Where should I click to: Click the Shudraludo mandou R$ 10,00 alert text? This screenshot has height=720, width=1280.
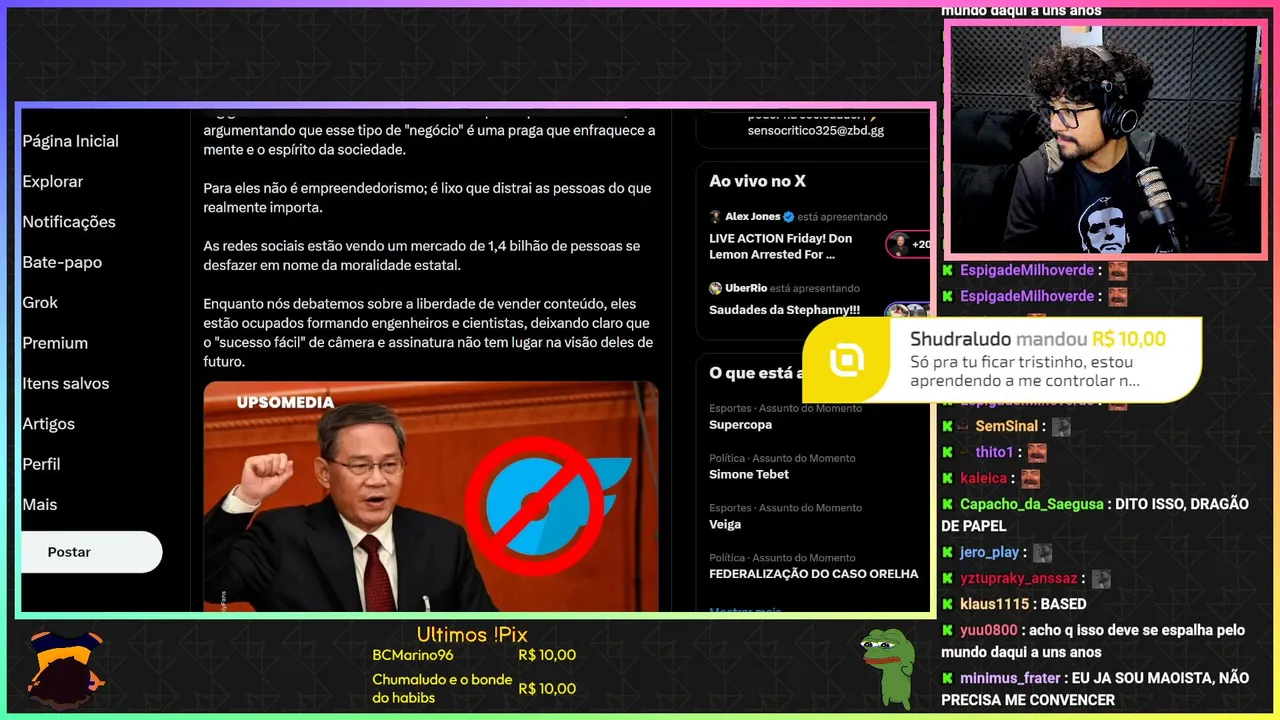(x=1037, y=339)
